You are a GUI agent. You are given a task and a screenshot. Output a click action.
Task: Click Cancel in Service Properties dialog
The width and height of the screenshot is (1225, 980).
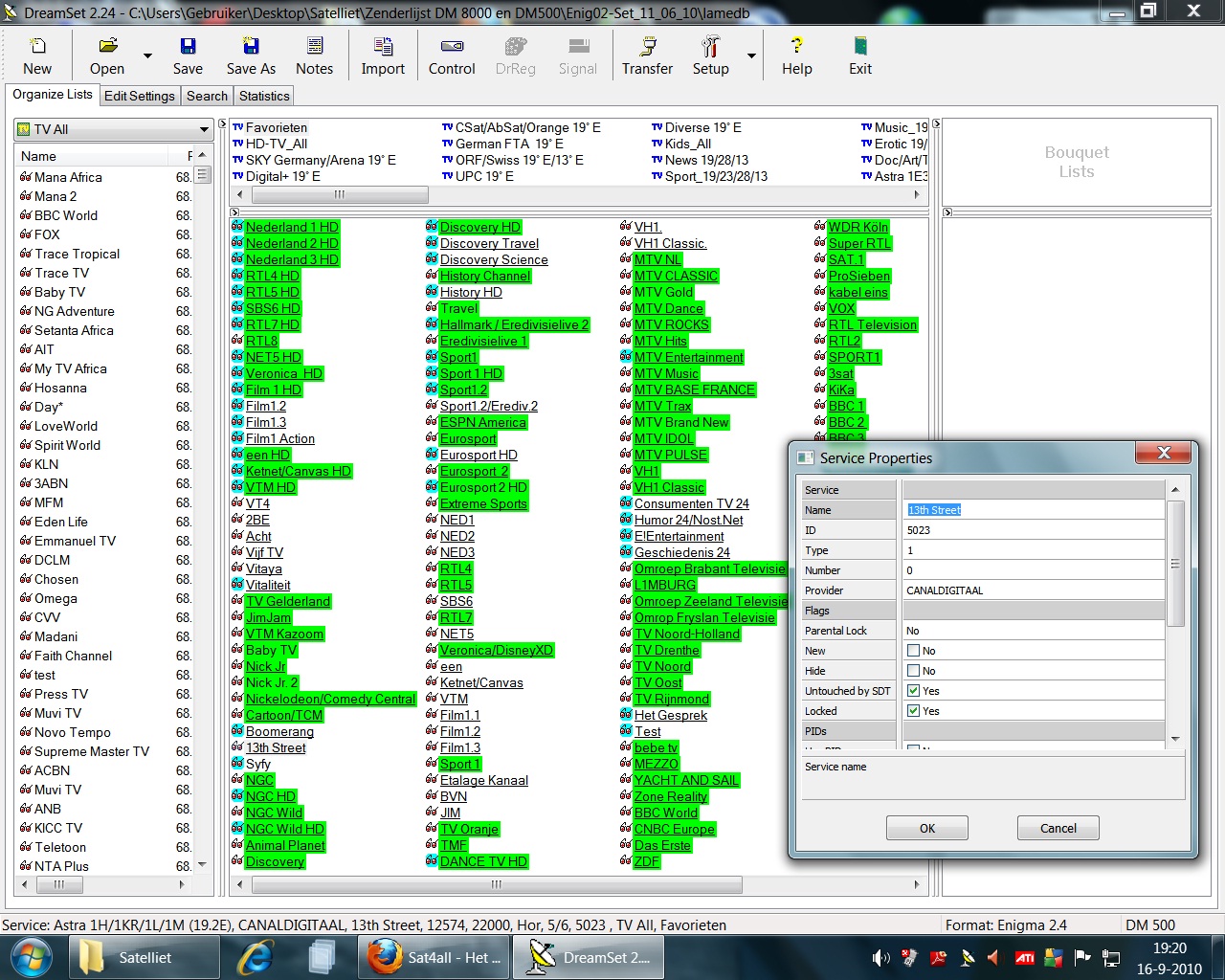(1058, 829)
